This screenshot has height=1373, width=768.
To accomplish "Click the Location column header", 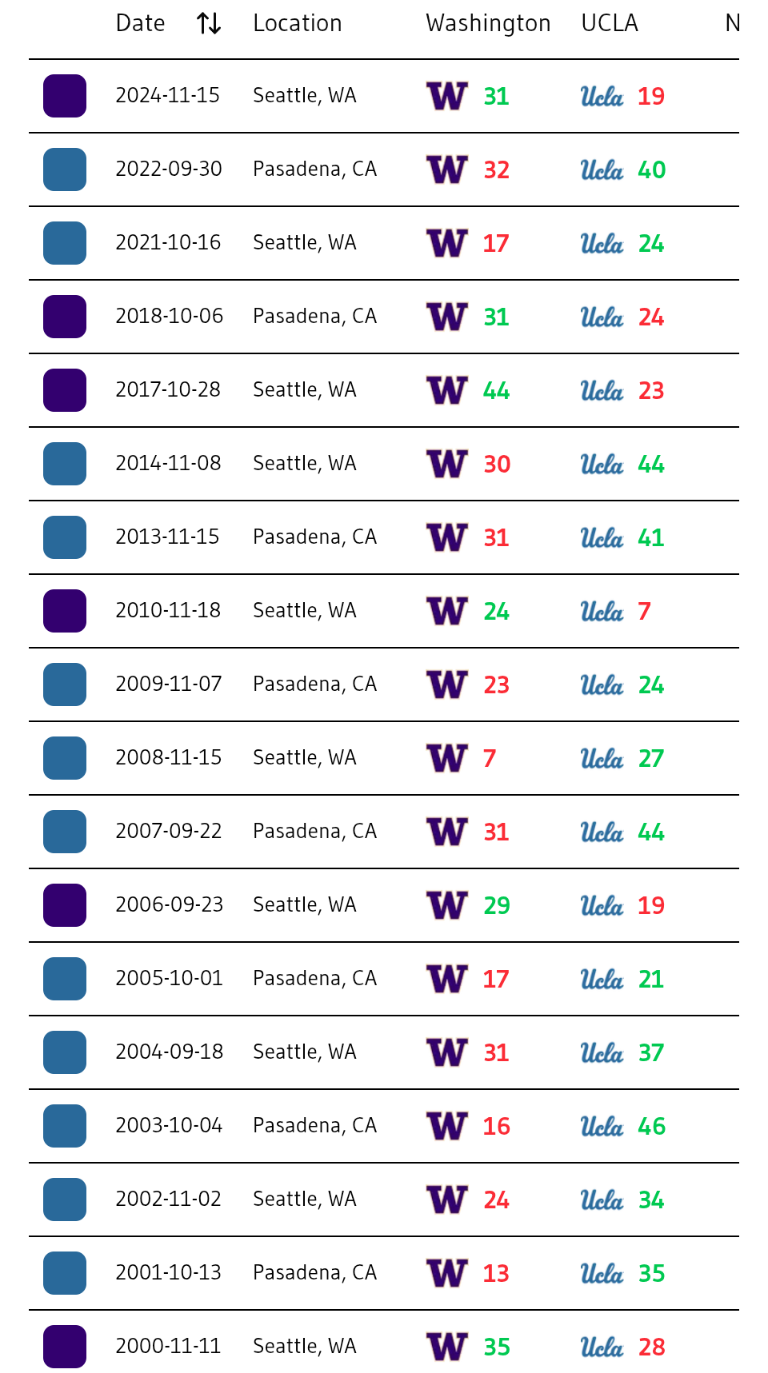I will tap(297, 24).
